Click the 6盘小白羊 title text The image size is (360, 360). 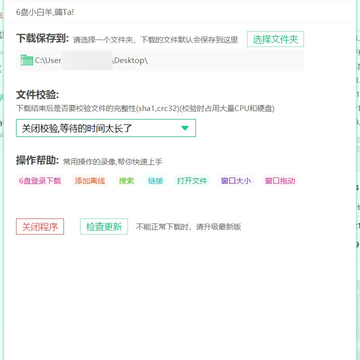click(45, 12)
